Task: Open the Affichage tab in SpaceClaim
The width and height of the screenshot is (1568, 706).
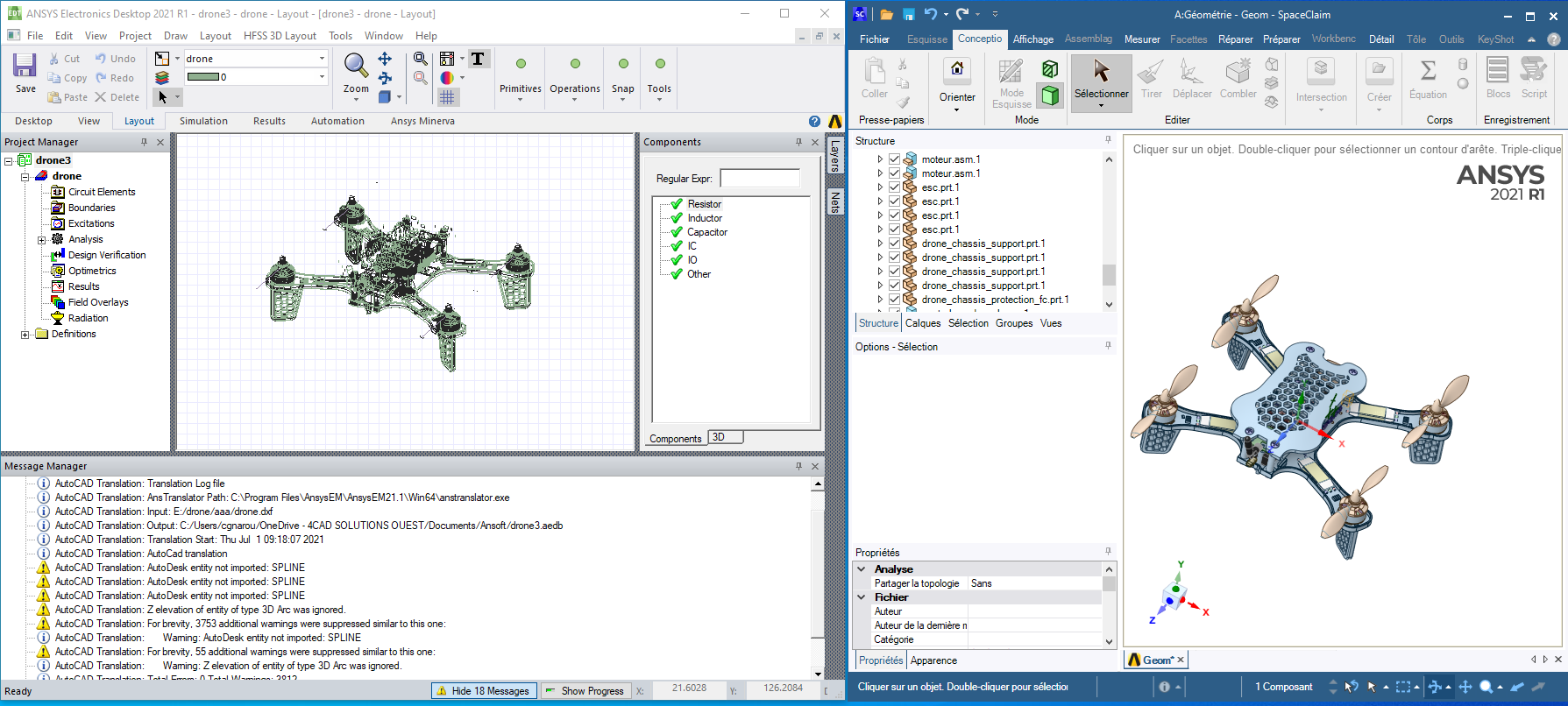Action: coord(1032,39)
